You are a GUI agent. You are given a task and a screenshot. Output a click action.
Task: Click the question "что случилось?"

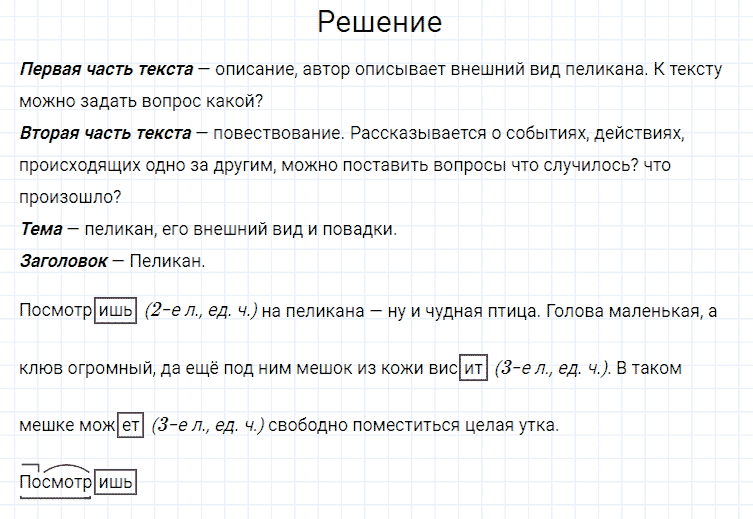pyautogui.click(x=580, y=164)
